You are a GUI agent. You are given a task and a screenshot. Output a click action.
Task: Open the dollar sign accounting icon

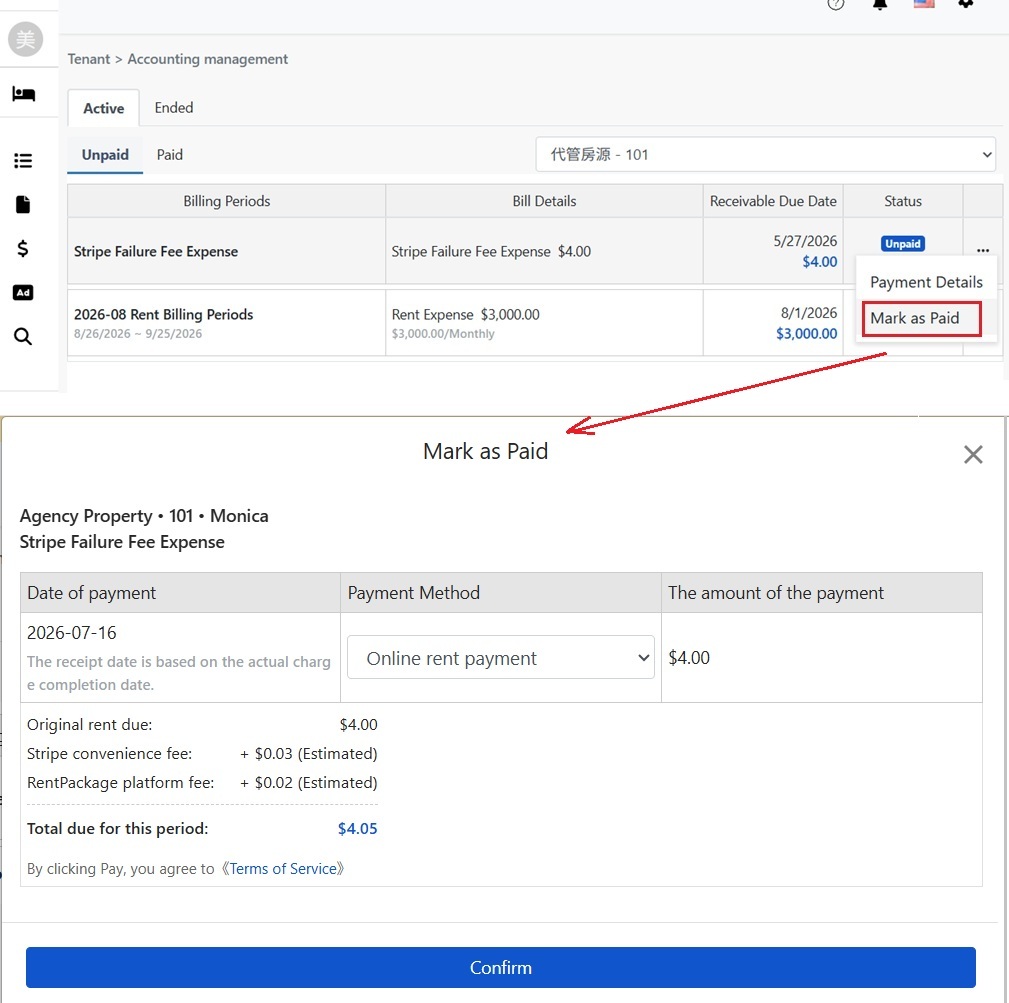(23, 248)
